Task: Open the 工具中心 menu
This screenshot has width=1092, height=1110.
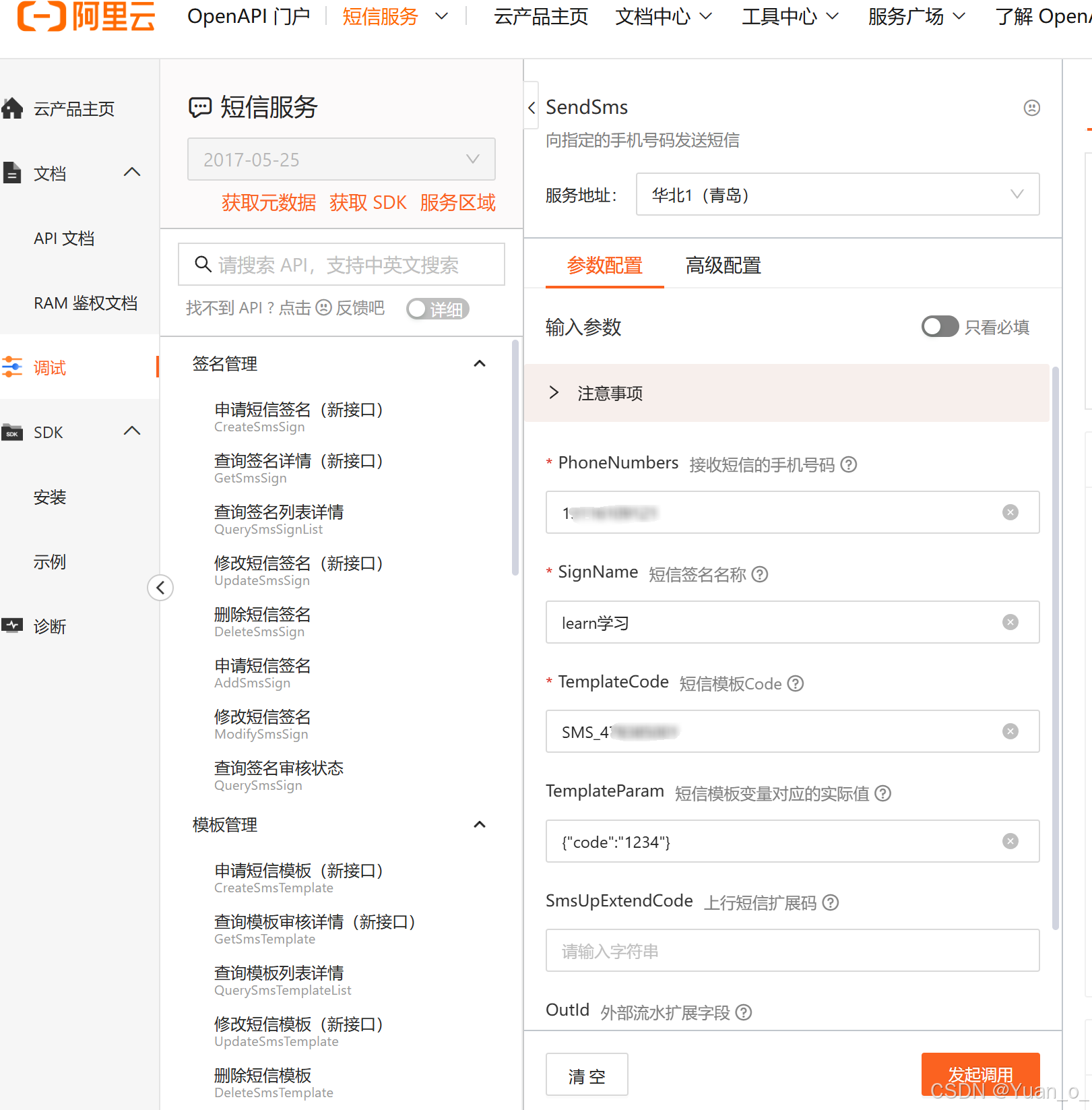Action: coord(790,16)
